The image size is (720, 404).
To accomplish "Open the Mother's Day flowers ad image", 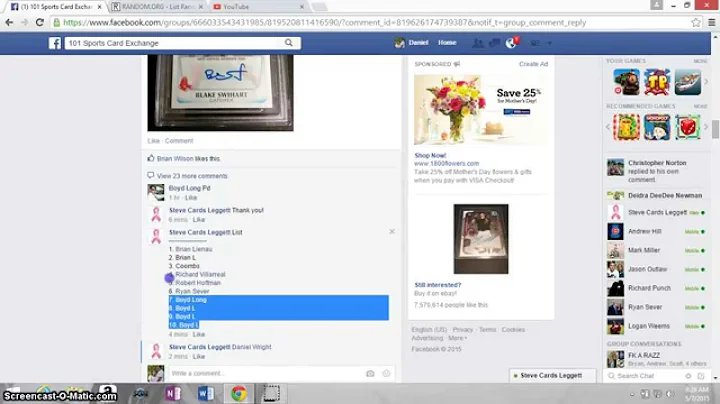I will (480, 110).
